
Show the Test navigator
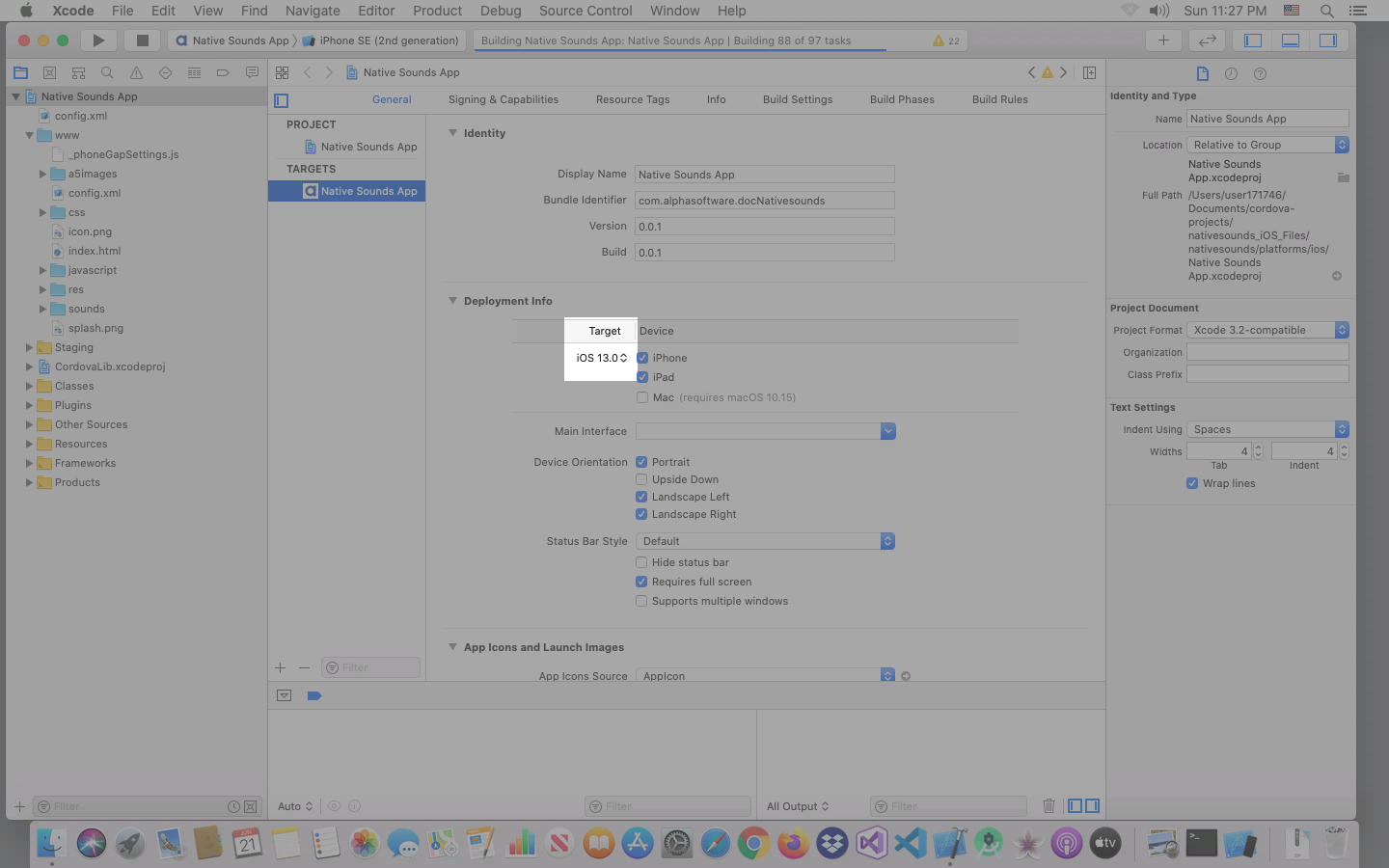[165, 72]
